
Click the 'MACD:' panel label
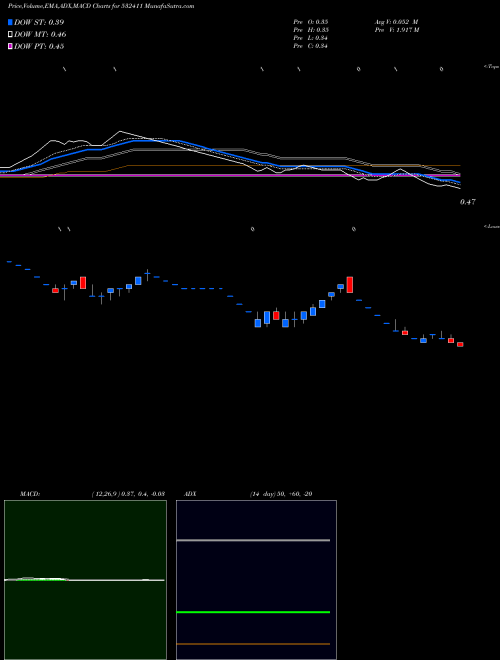pos(30,494)
